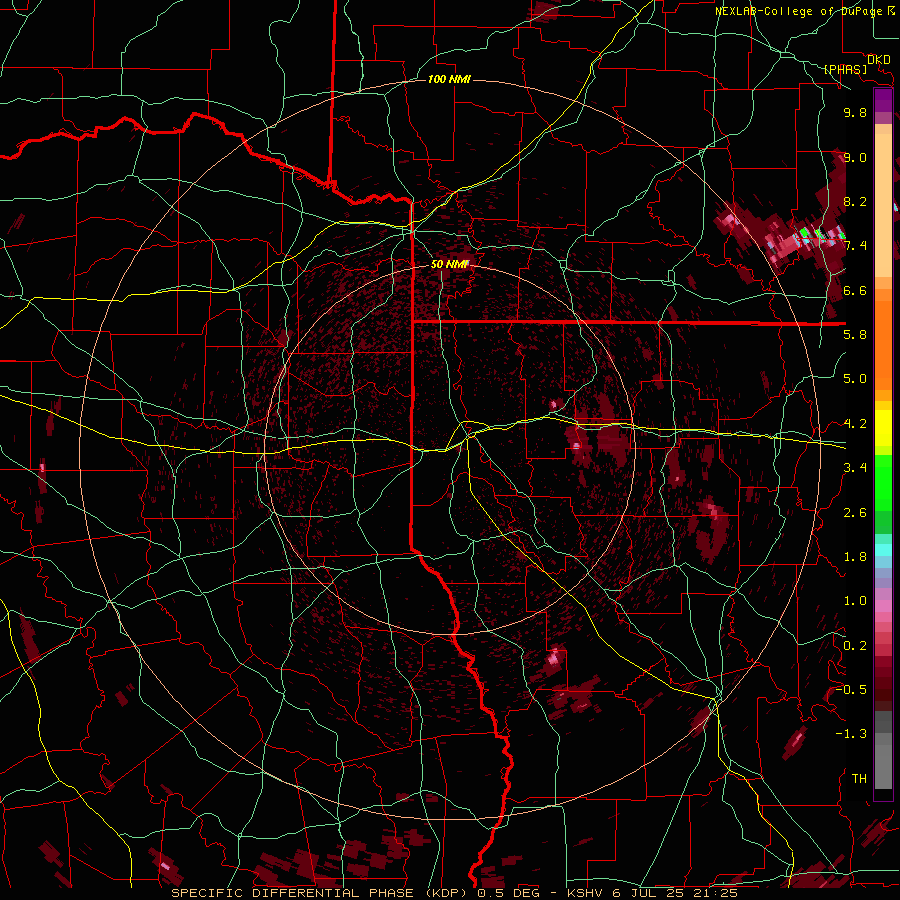Click the DKD label above the color scale
Viewport: 900px width, 900px height.
pos(878,60)
